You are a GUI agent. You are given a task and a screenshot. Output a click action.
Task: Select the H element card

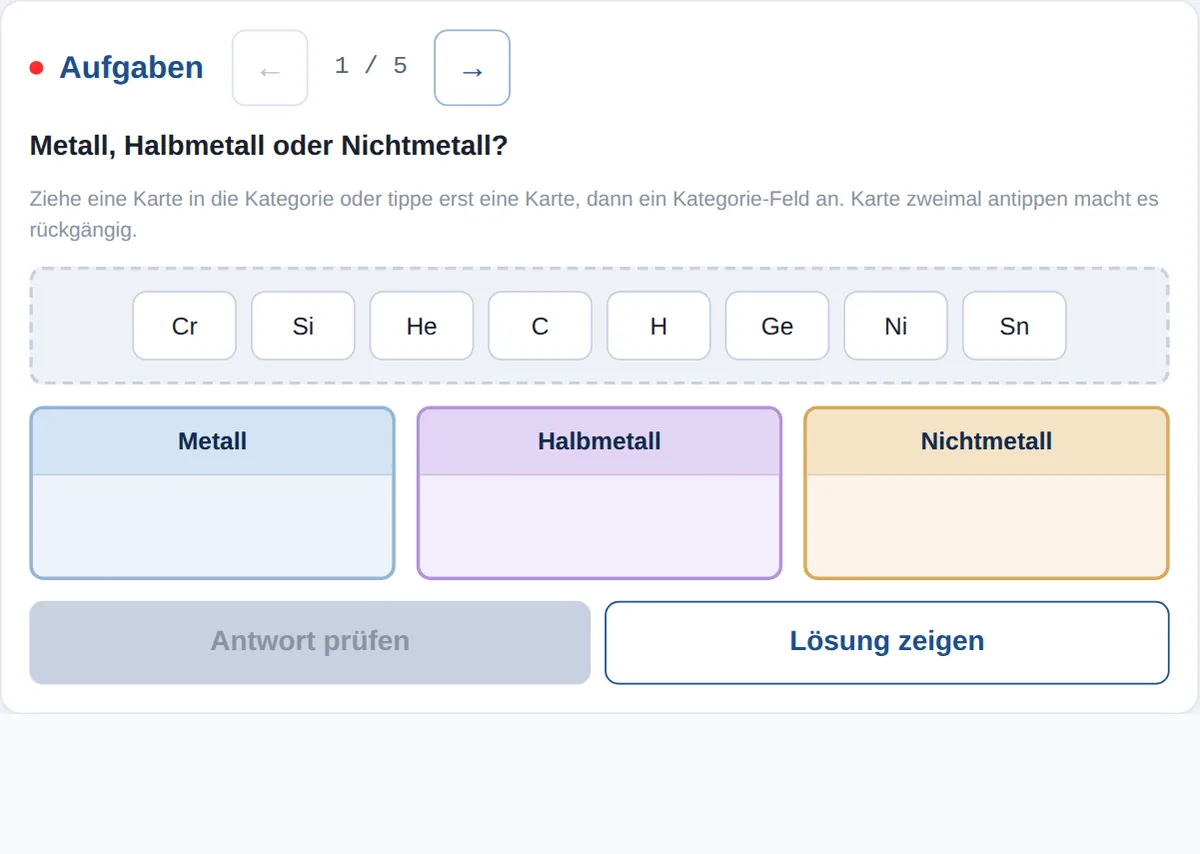659,326
